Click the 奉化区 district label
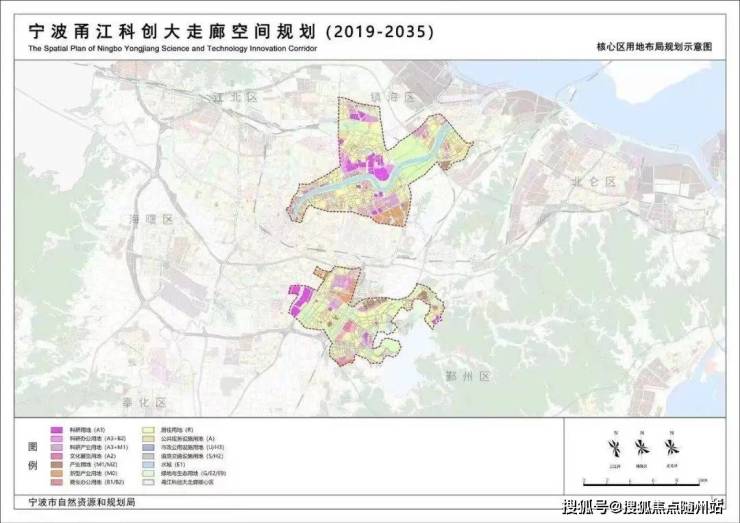 click(x=144, y=403)
